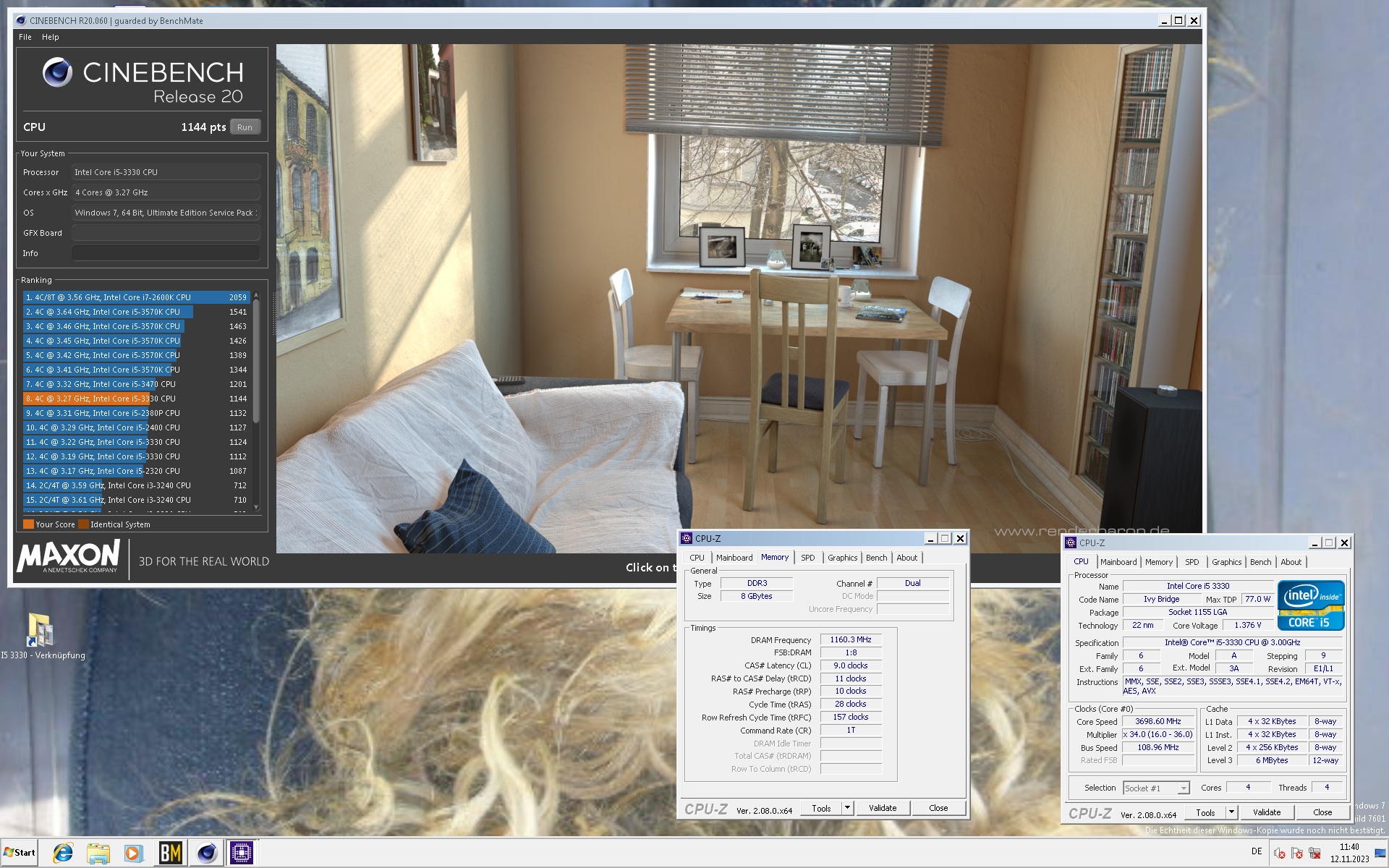Click CPU-Z CPU window title icon
1389x868 pixels.
click(x=1071, y=542)
